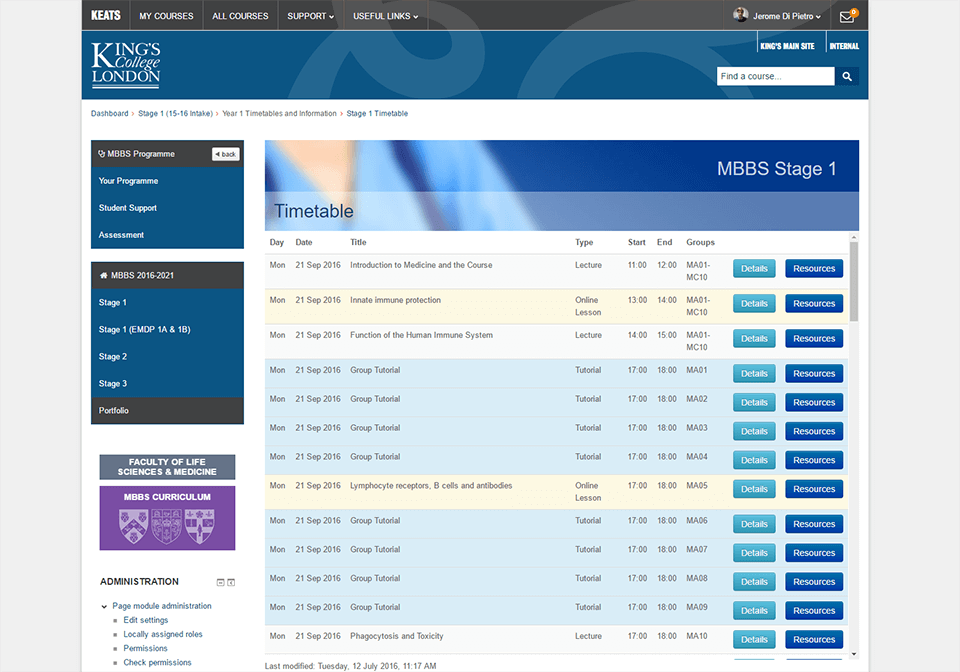Click the KEATS home link
The image size is (960, 672).
coord(106,15)
